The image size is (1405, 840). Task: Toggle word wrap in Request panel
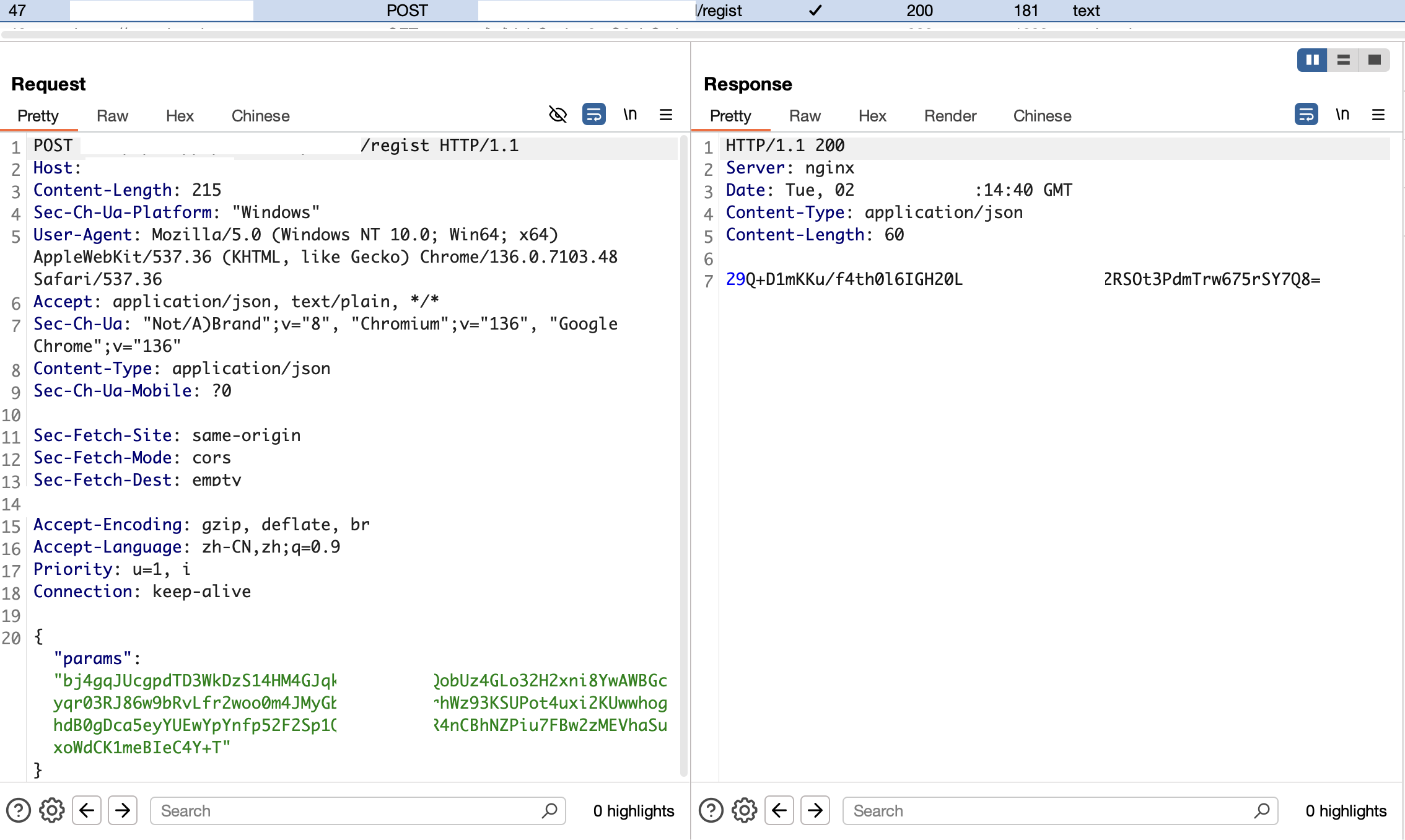(593, 115)
